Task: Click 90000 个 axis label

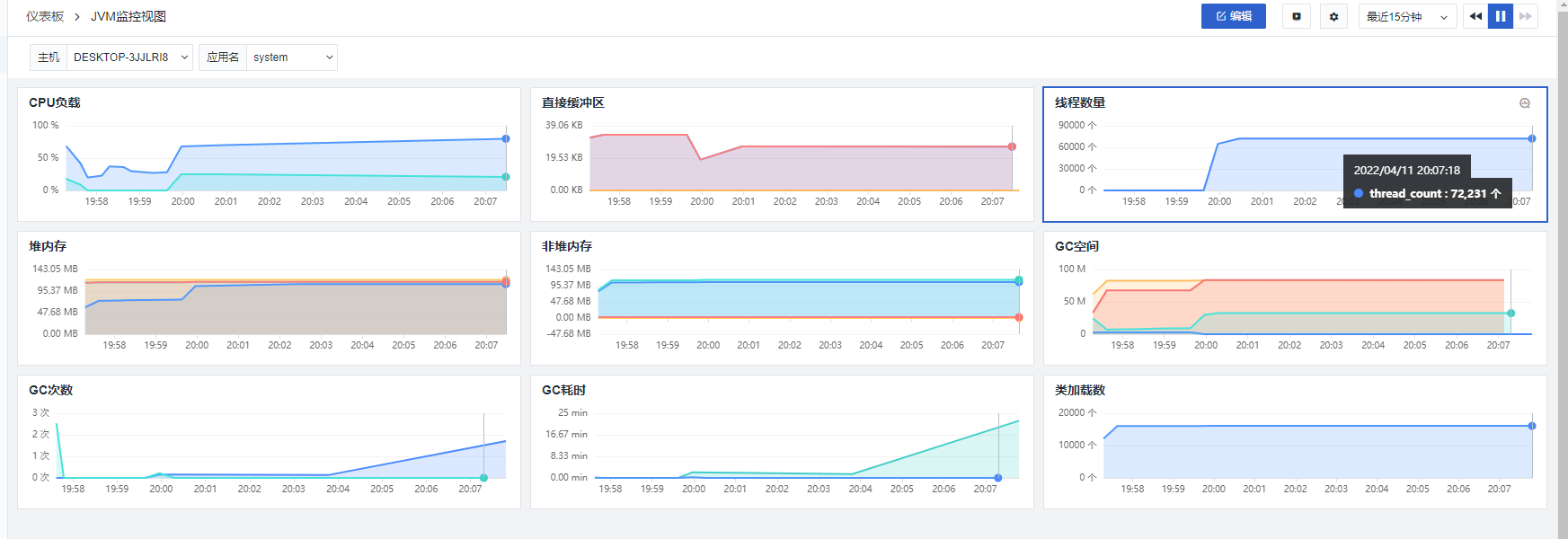Action: click(1077, 125)
